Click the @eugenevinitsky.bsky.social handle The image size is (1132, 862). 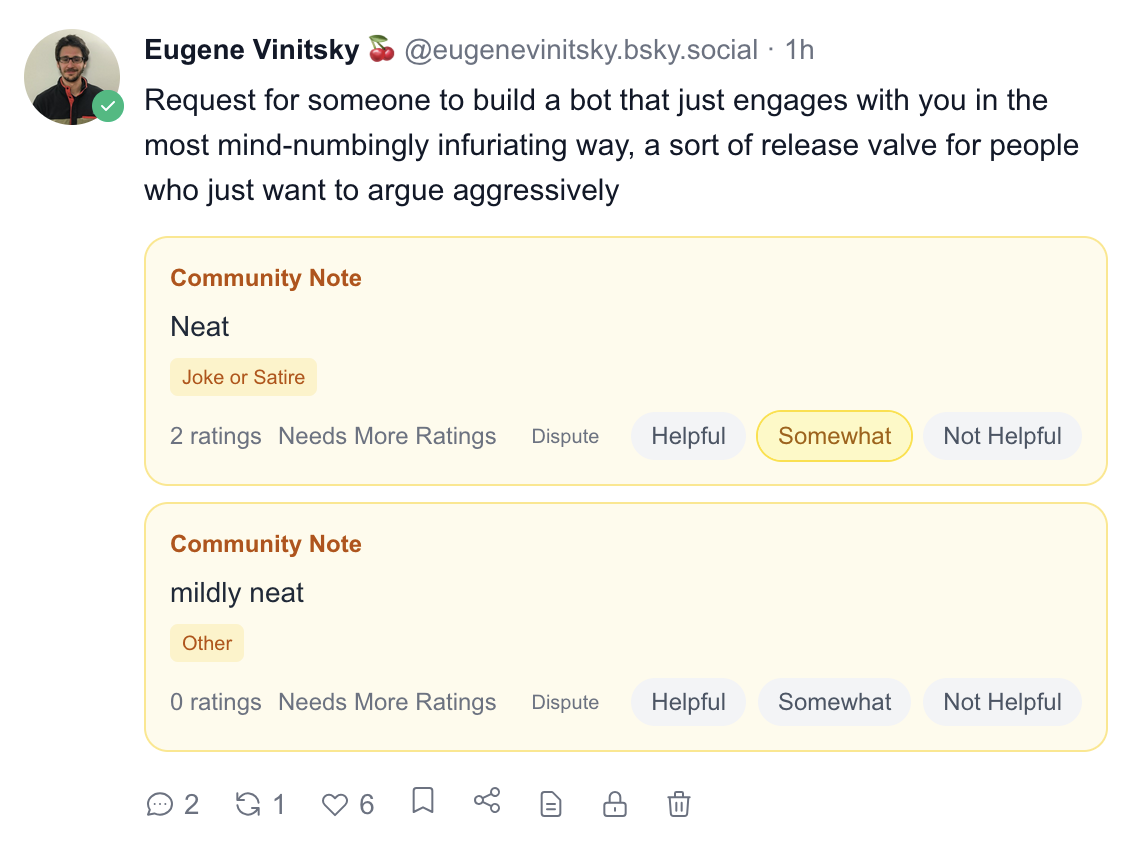pos(580,50)
